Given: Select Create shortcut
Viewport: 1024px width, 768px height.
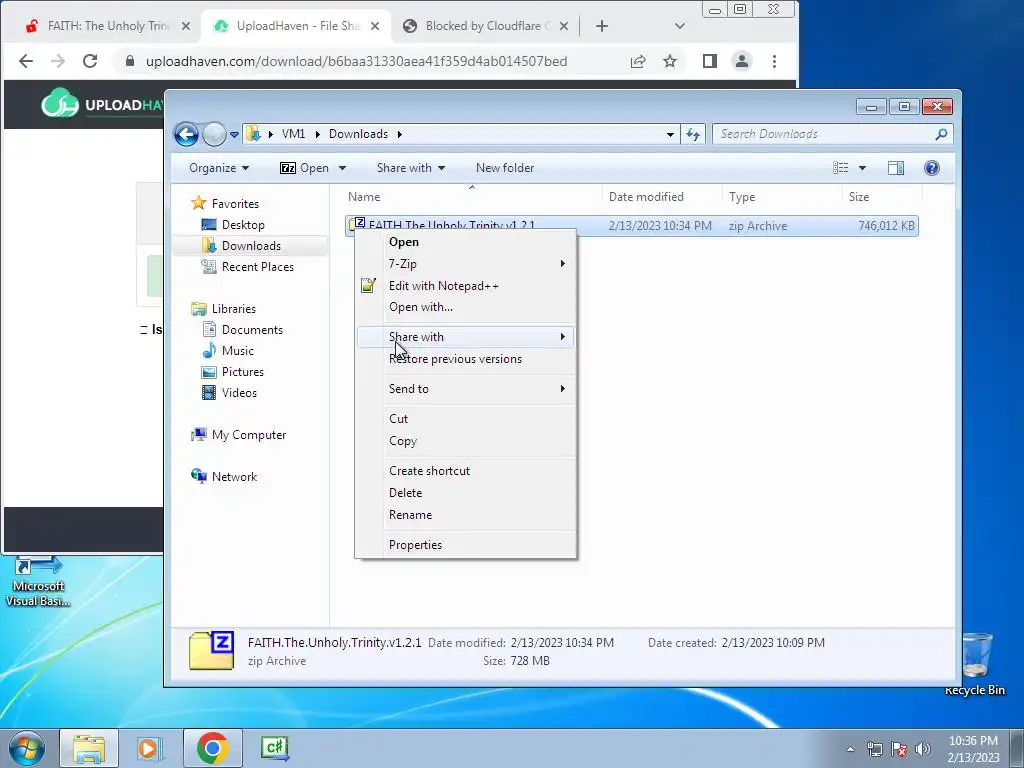Looking at the screenshot, I should [x=465, y=471].
